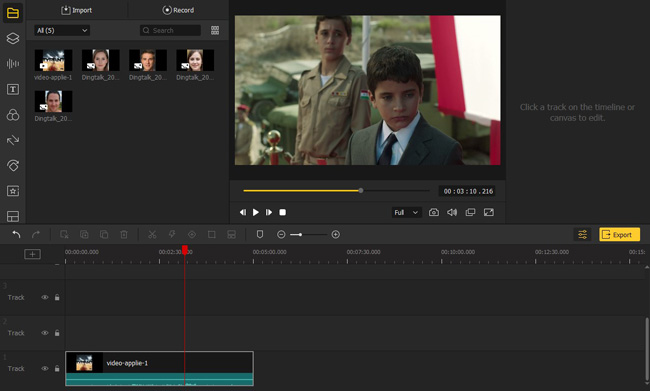Open the Filters panel with three circles
Image resolution: width=650 pixels, height=391 pixels.
[x=13, y=115]
